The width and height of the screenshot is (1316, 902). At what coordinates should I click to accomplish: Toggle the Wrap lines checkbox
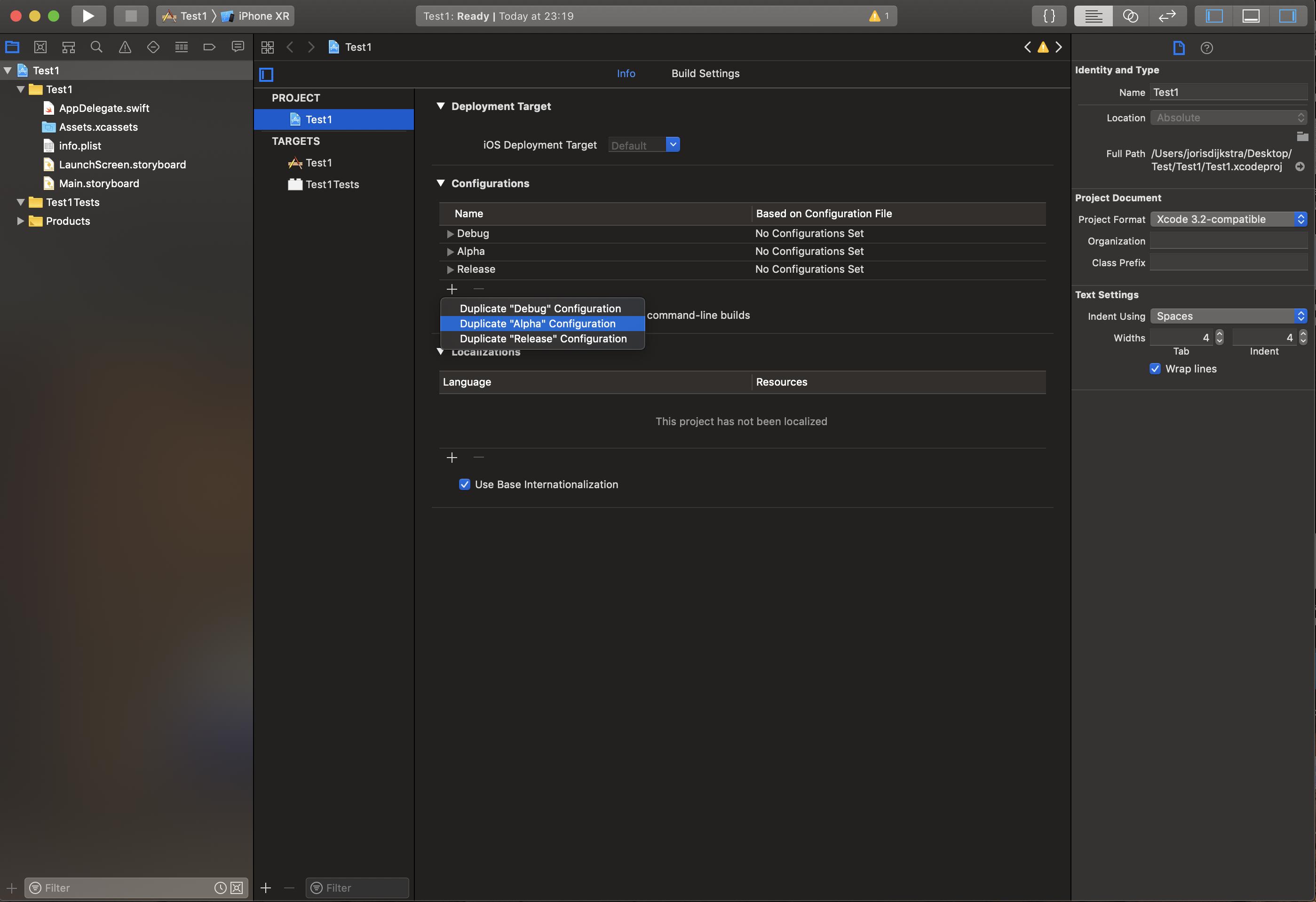click(1155, 369)
